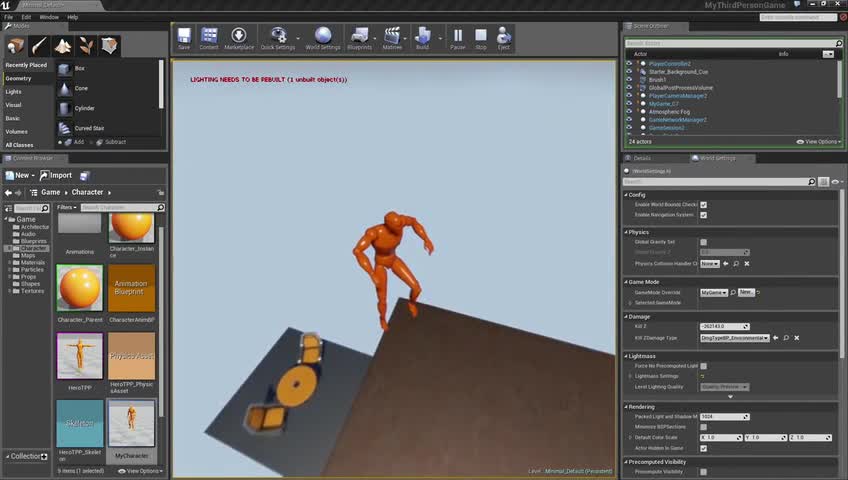Viewport: 848px width, 480px height.
Task: Select Geometry Editing mode icon
Action: tap(109, 46)
